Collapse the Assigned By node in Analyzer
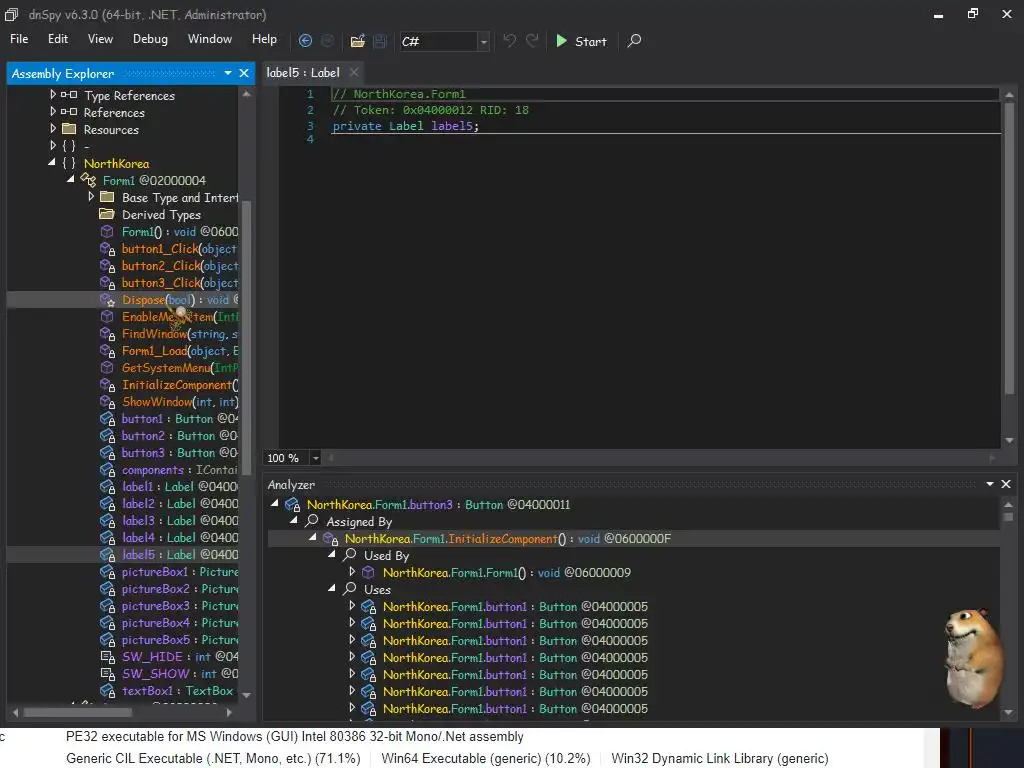This screenshot has height=768, width=1024. (x=294, y=522)
